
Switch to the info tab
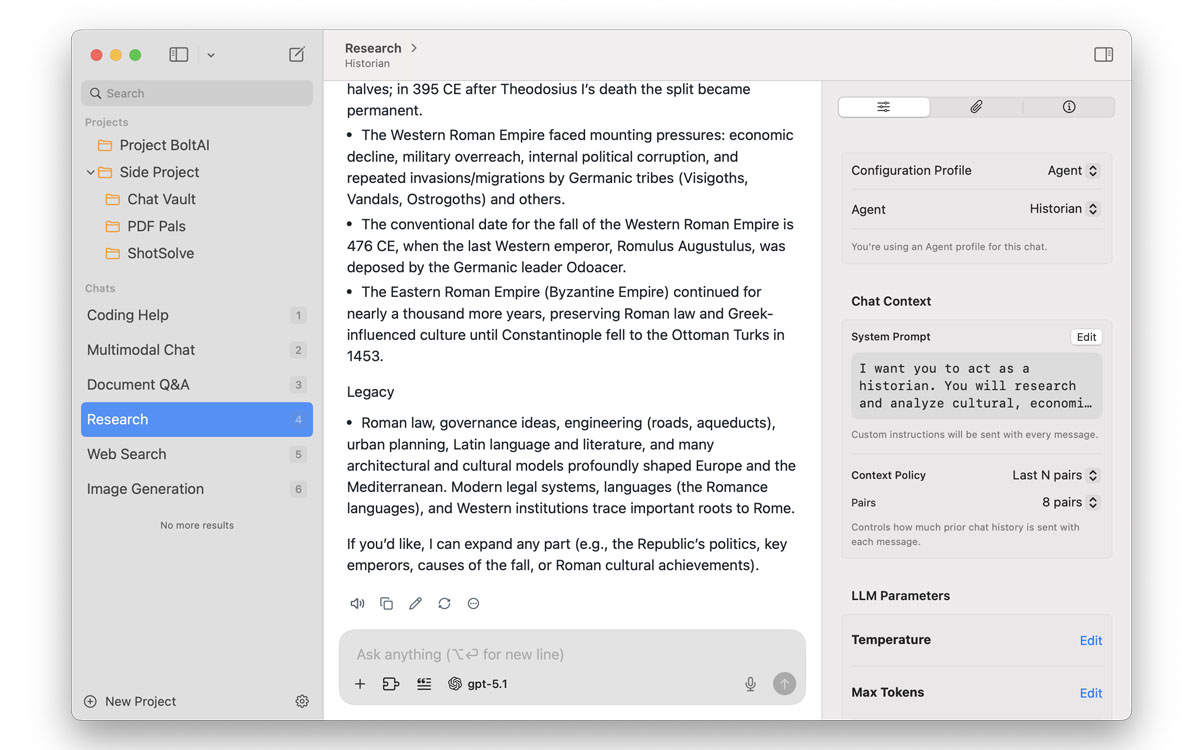(x=1068, y=107)
